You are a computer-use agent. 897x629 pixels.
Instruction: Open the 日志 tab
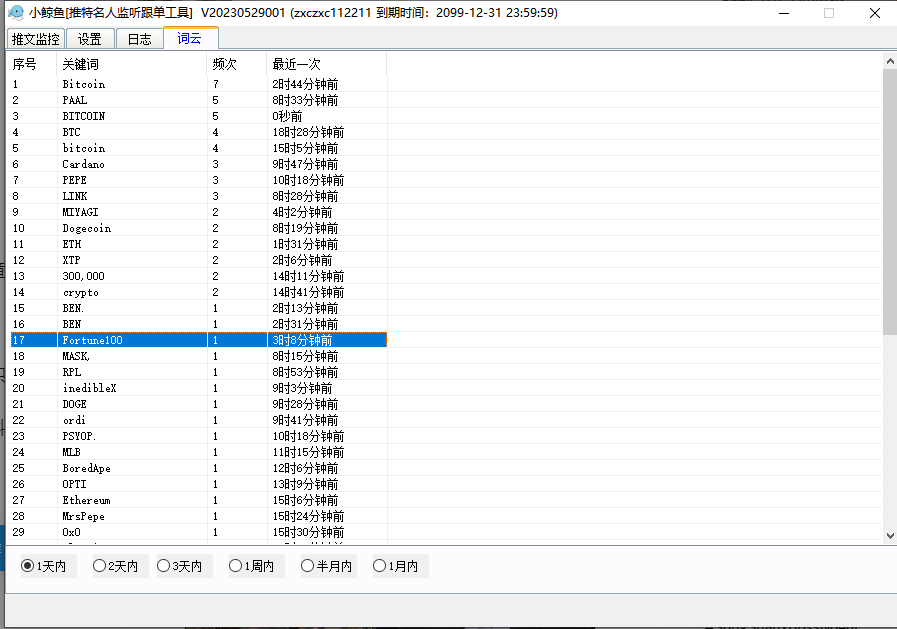(139, 39)
